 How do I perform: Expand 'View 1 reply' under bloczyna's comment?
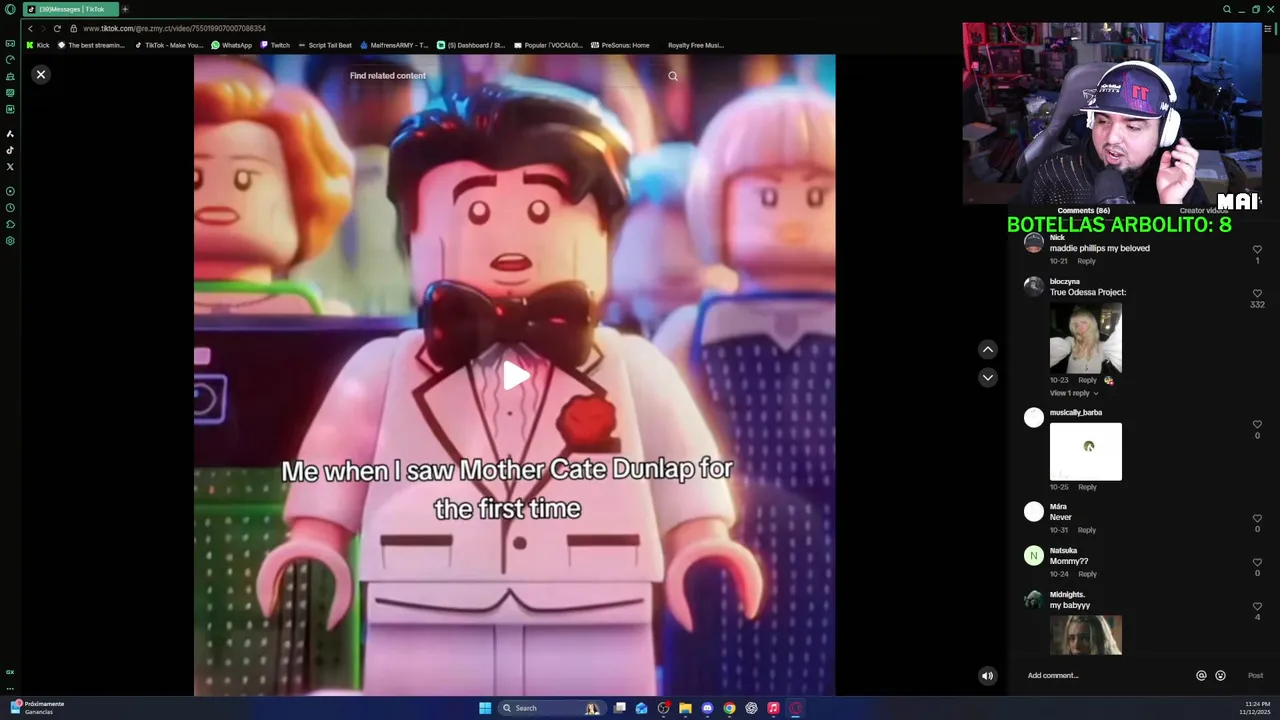pos(1074,393)
